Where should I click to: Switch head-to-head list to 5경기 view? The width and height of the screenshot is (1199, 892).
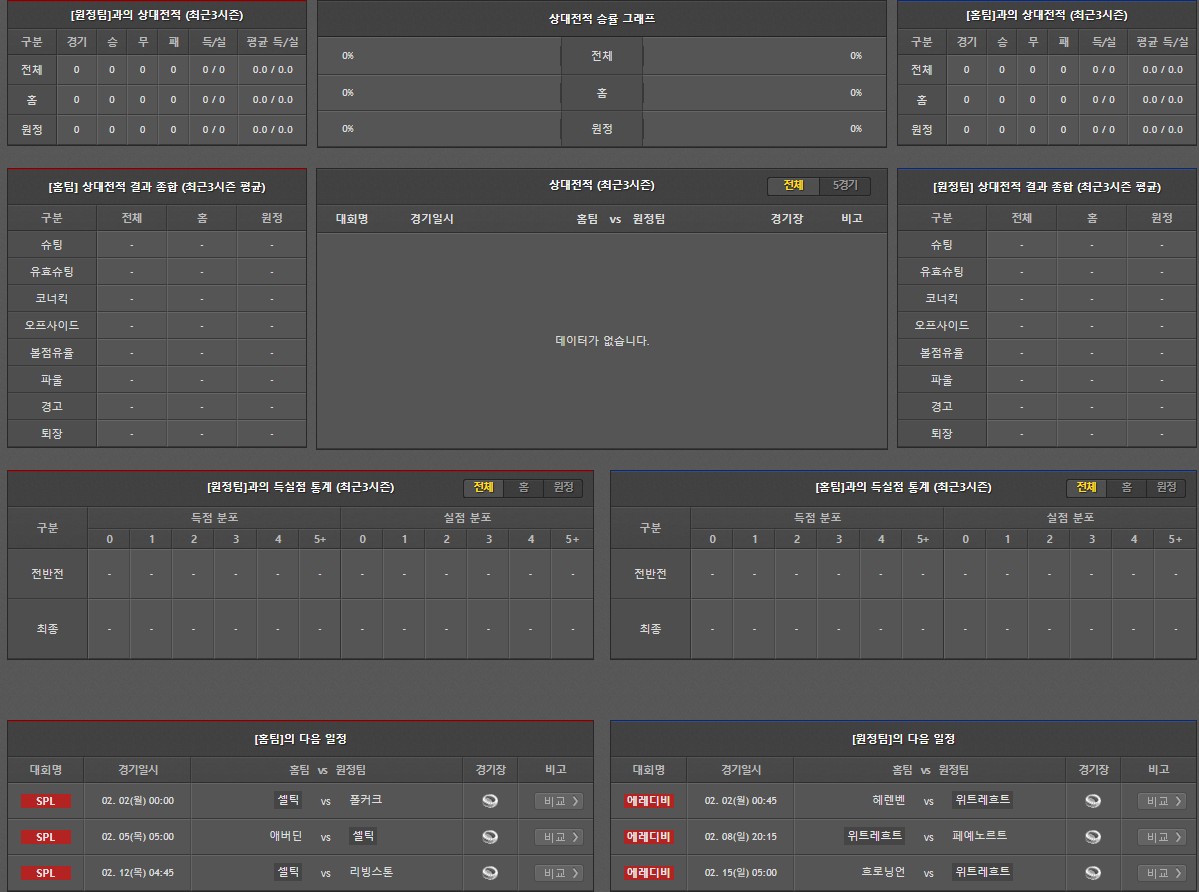pyautogui.click(x=844, y=186)
